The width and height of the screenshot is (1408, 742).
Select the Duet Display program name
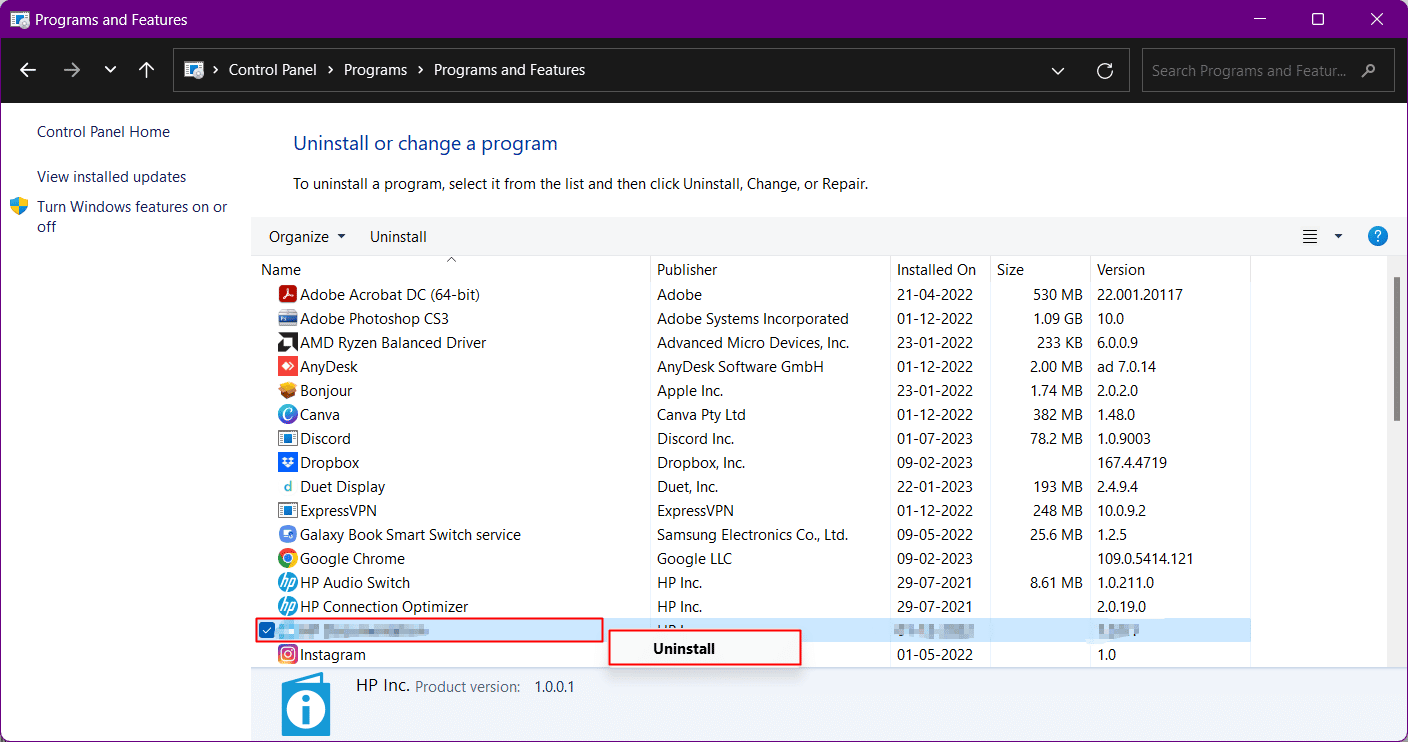342,487
